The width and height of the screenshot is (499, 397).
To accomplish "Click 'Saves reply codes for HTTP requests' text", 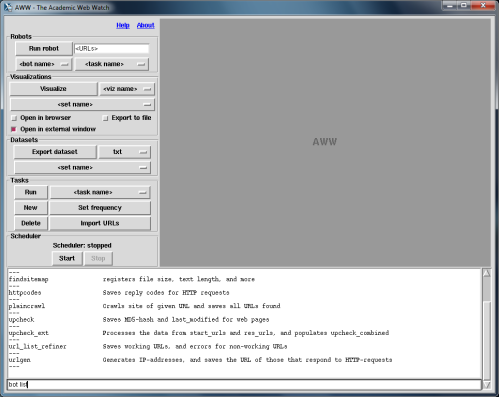I will (166, 293).
